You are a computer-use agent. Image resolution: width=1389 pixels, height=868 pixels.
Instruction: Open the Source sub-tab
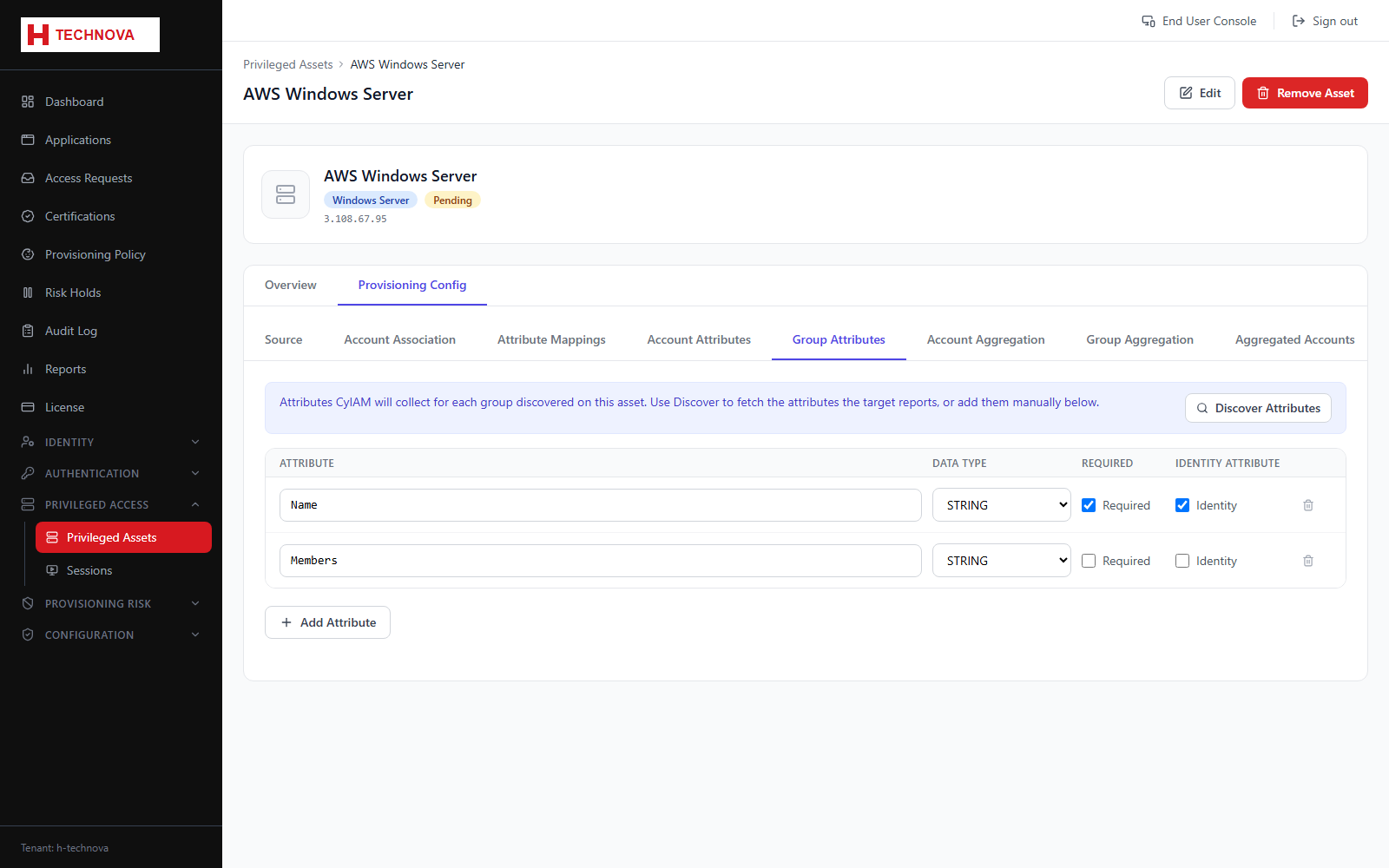coord(284,339)
